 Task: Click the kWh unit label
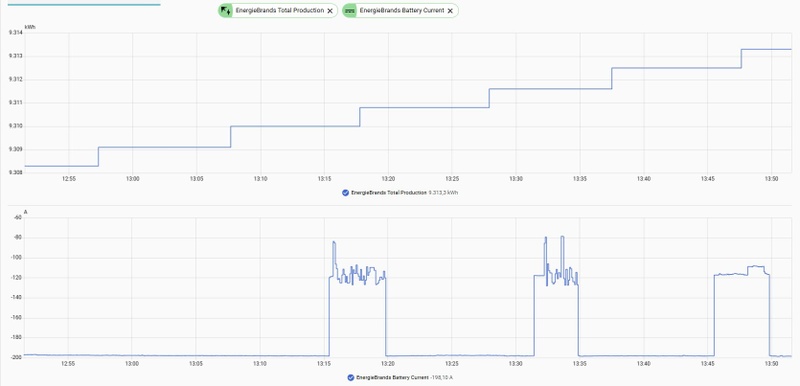coord(30,27)
